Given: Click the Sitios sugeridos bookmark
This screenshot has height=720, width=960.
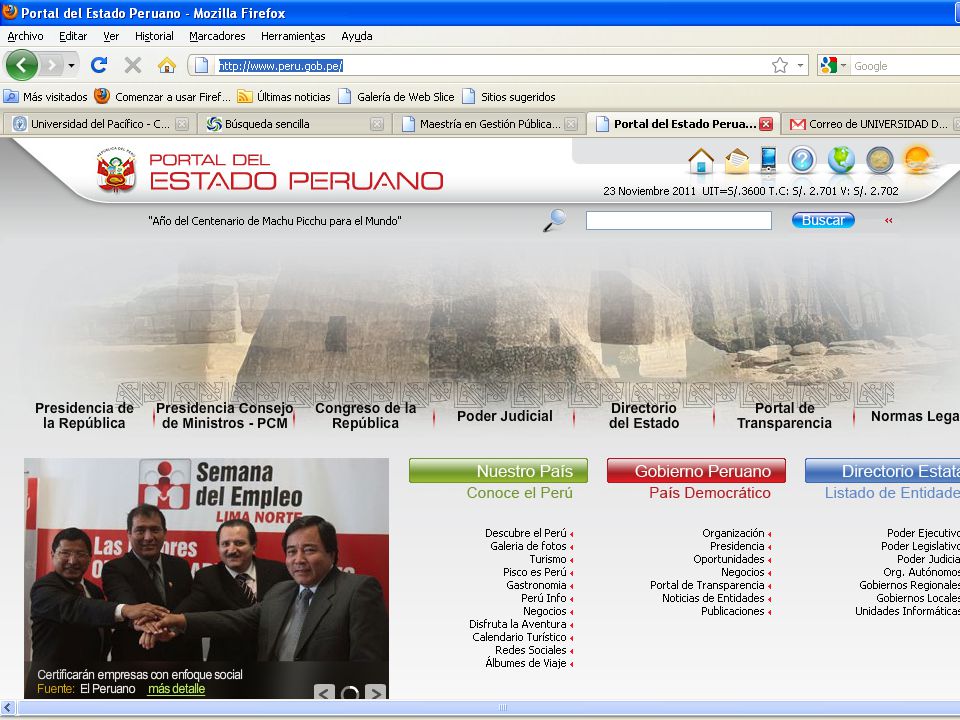Looking at the screenshot, I should (509, 97).
